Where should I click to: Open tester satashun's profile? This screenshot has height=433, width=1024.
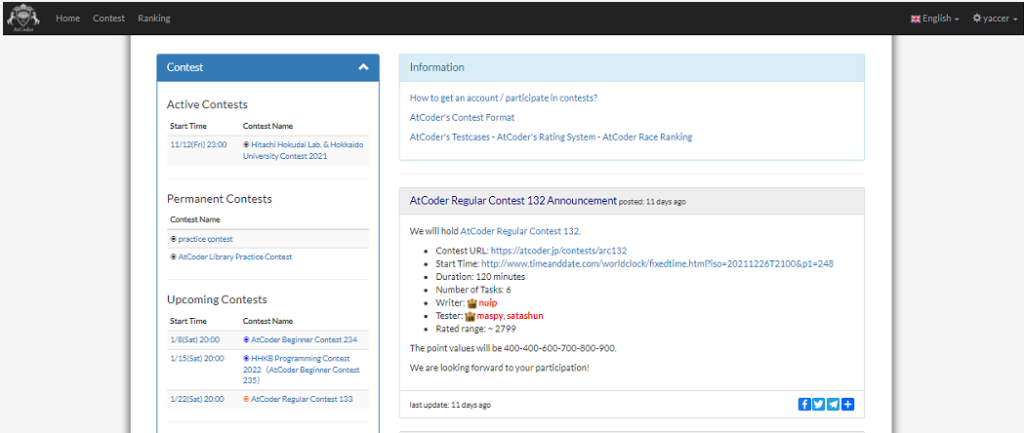(x=525, y=316)
